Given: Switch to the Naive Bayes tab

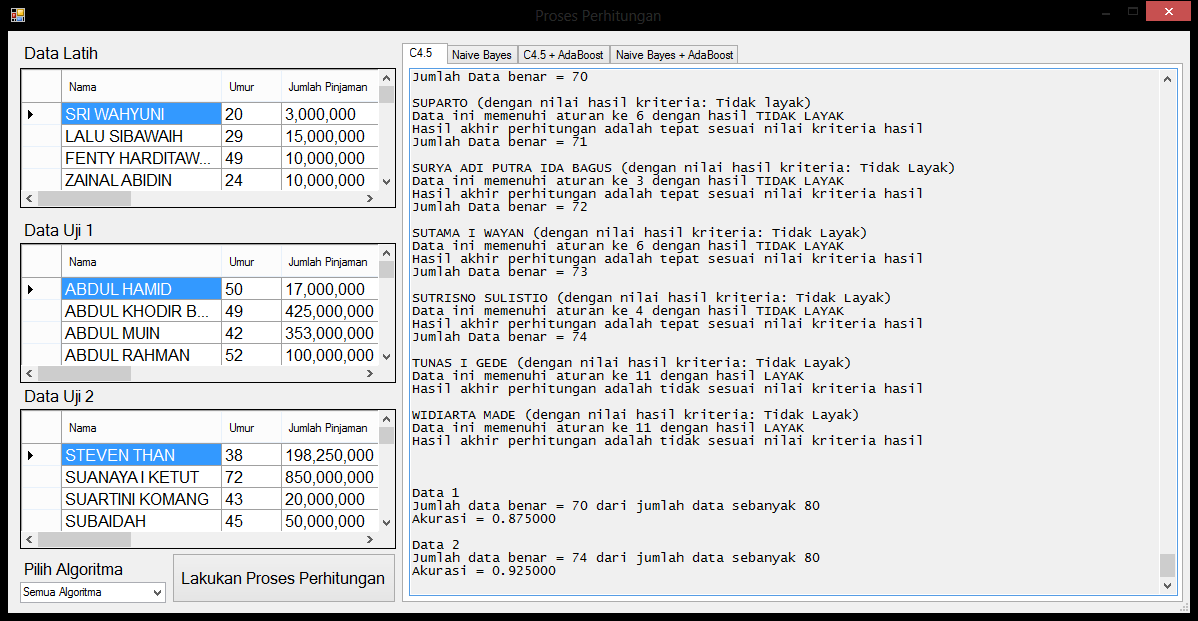Looking at the screenshot, I should [481, 55].
